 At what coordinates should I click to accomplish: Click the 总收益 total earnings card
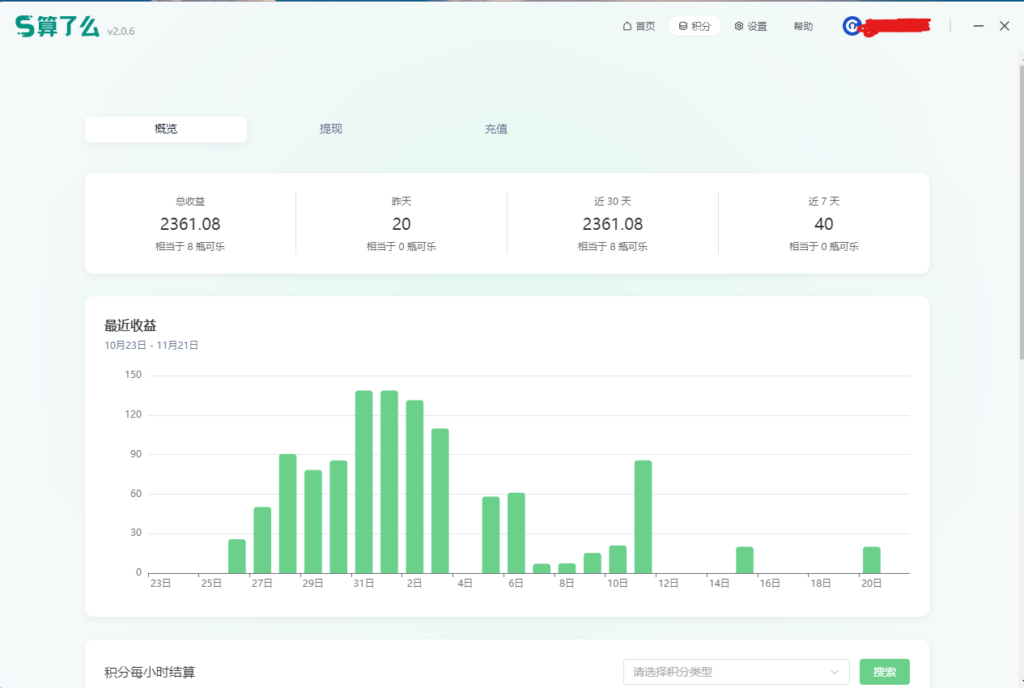pos(190,223)
